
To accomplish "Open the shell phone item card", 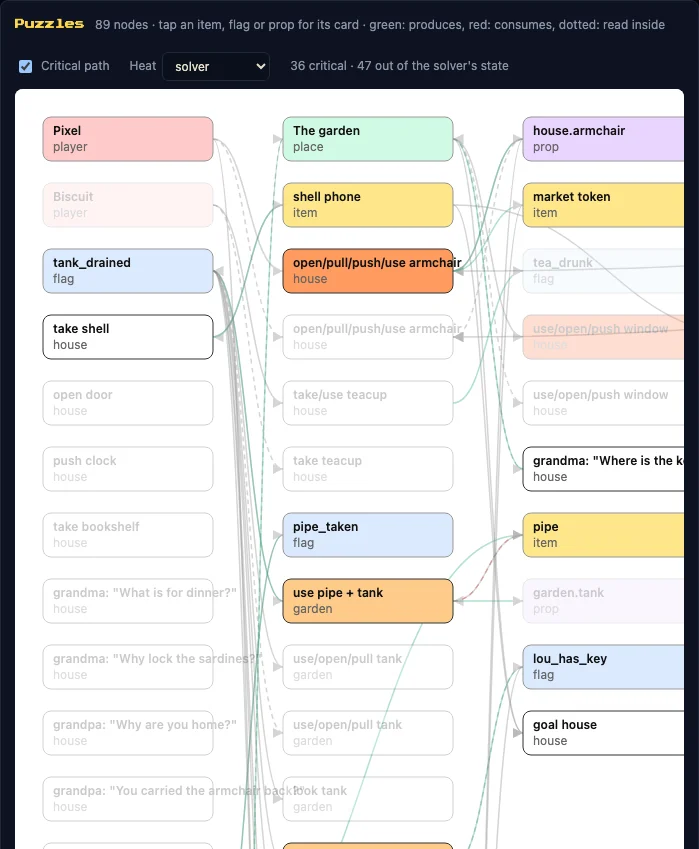I will point(368,205).
